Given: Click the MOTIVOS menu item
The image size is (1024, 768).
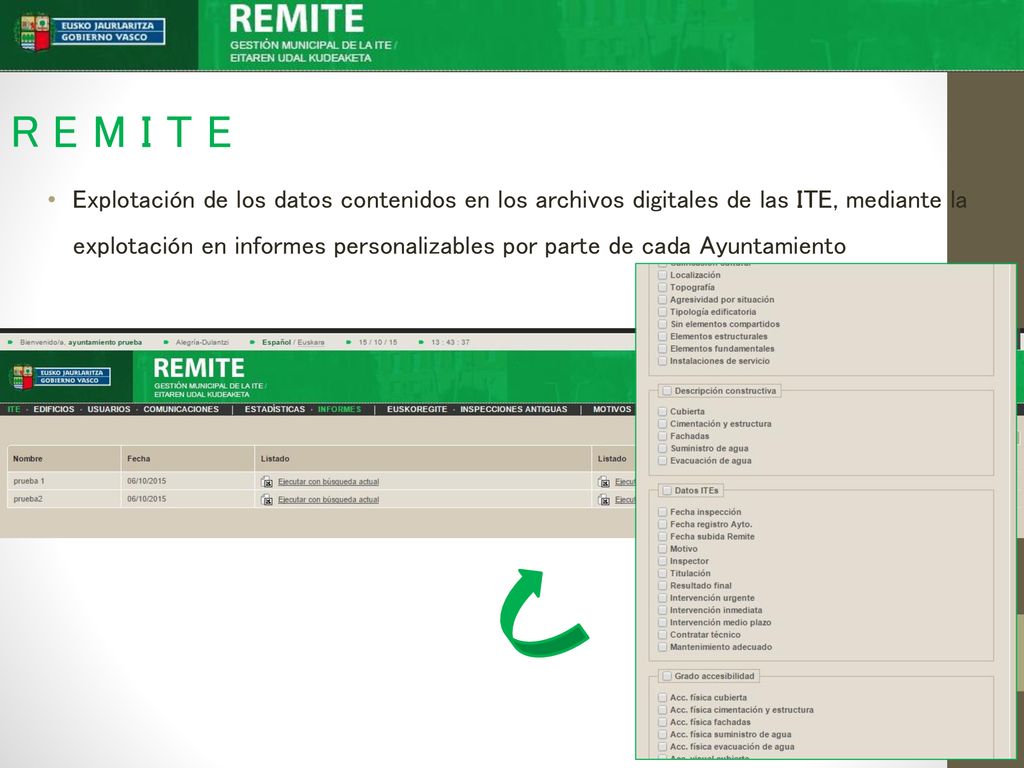Looking at the screenshot, I should click(x=612, y=409).
